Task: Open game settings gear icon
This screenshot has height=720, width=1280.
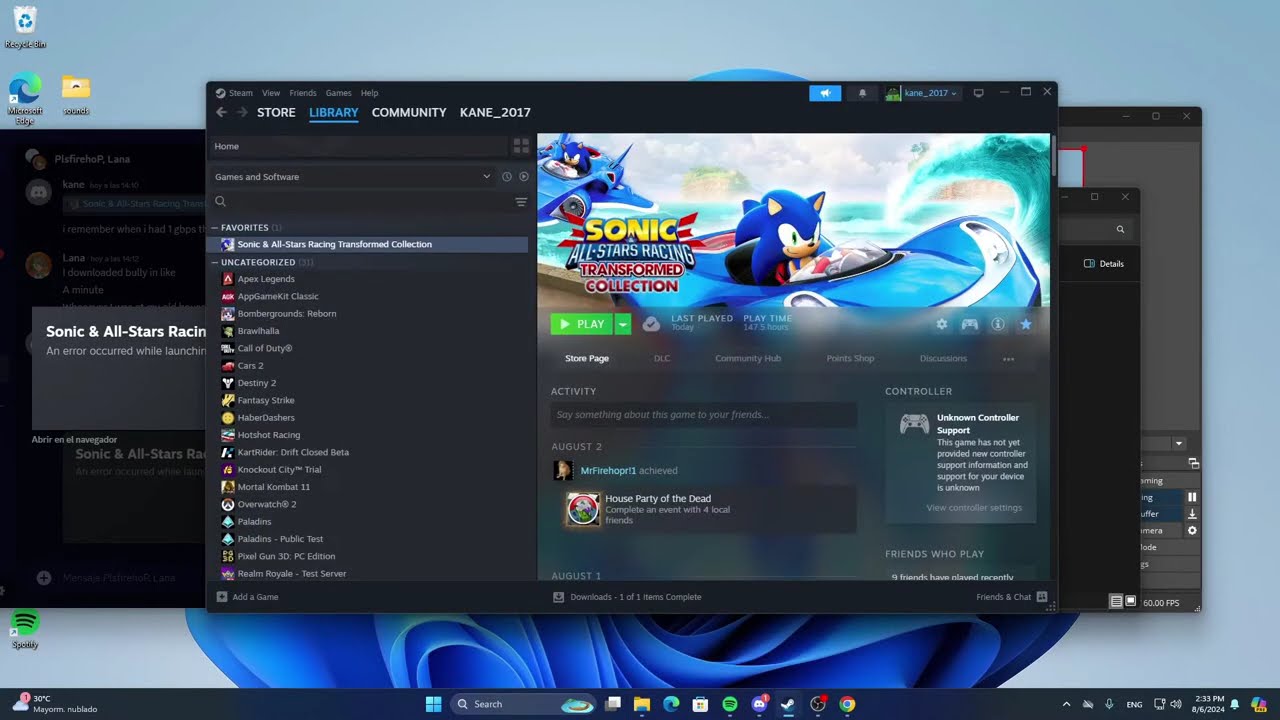Action: point(941,324)
